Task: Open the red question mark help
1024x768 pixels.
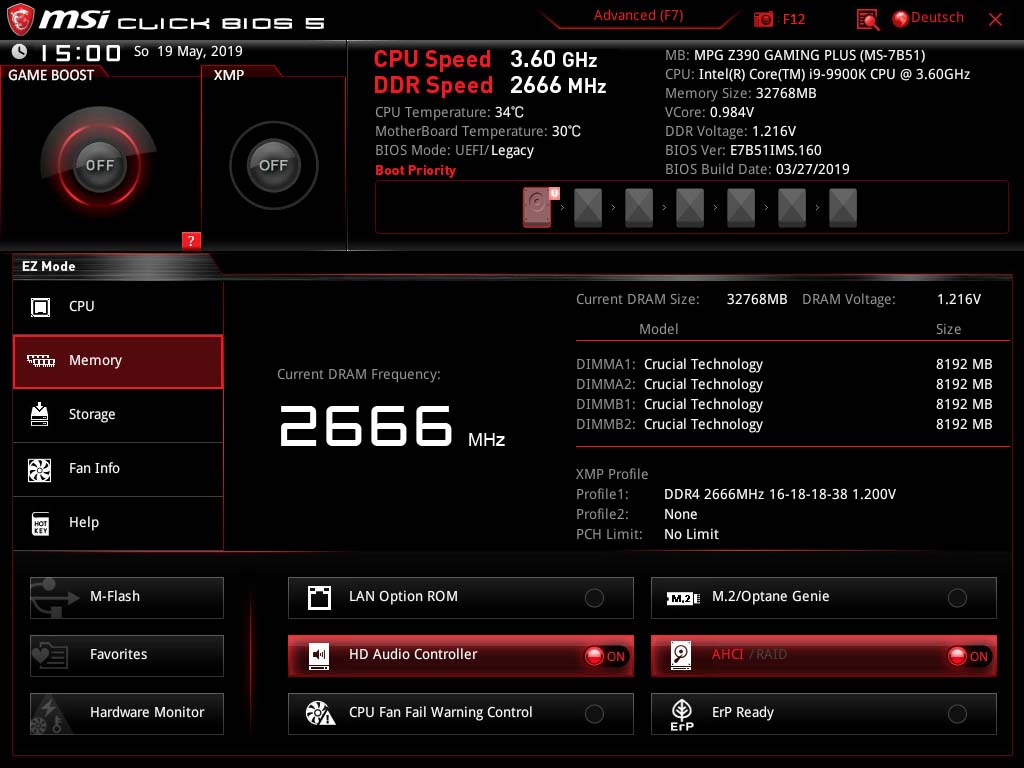Action: pos(191,240)
